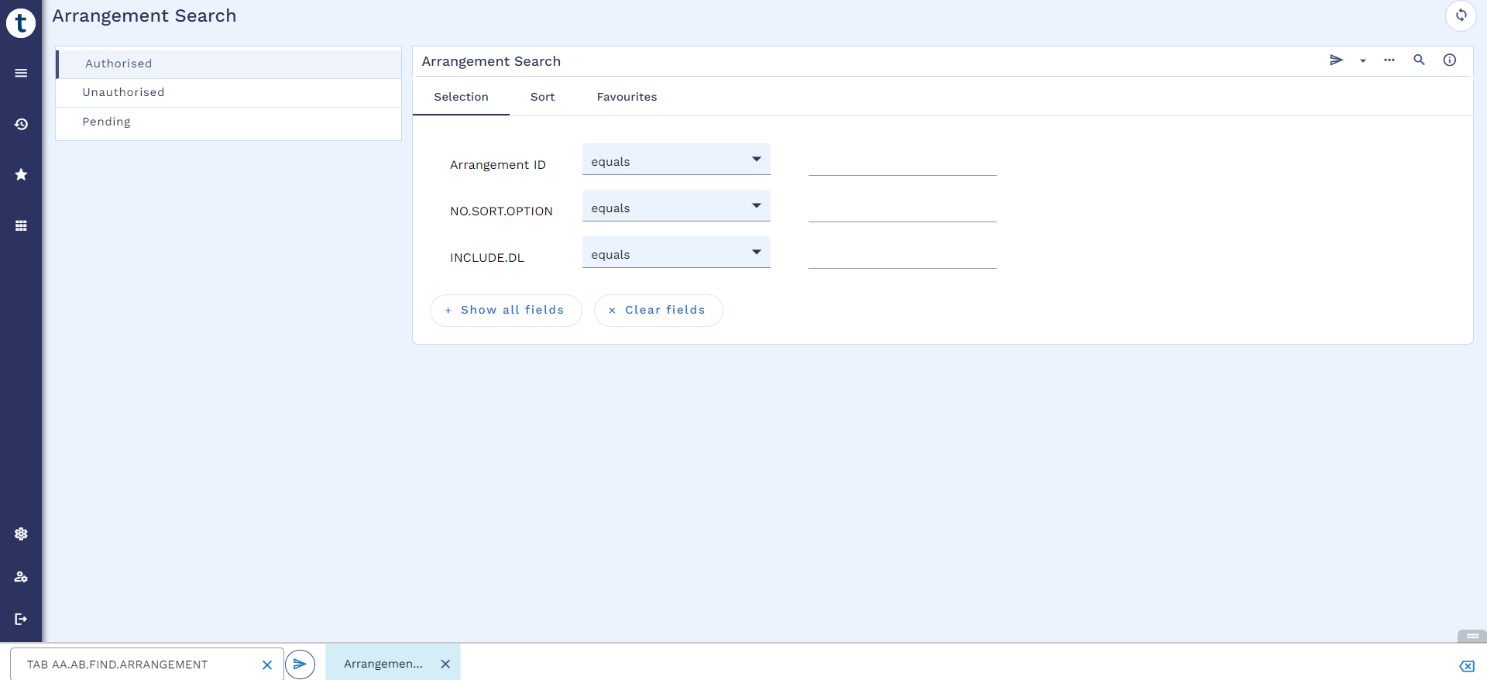Image resolution: width=1487 pixels, height=680 pixels.
Task: Open the three-dots more options menu
Action: pyautogui.click(x=1389, y=61)
